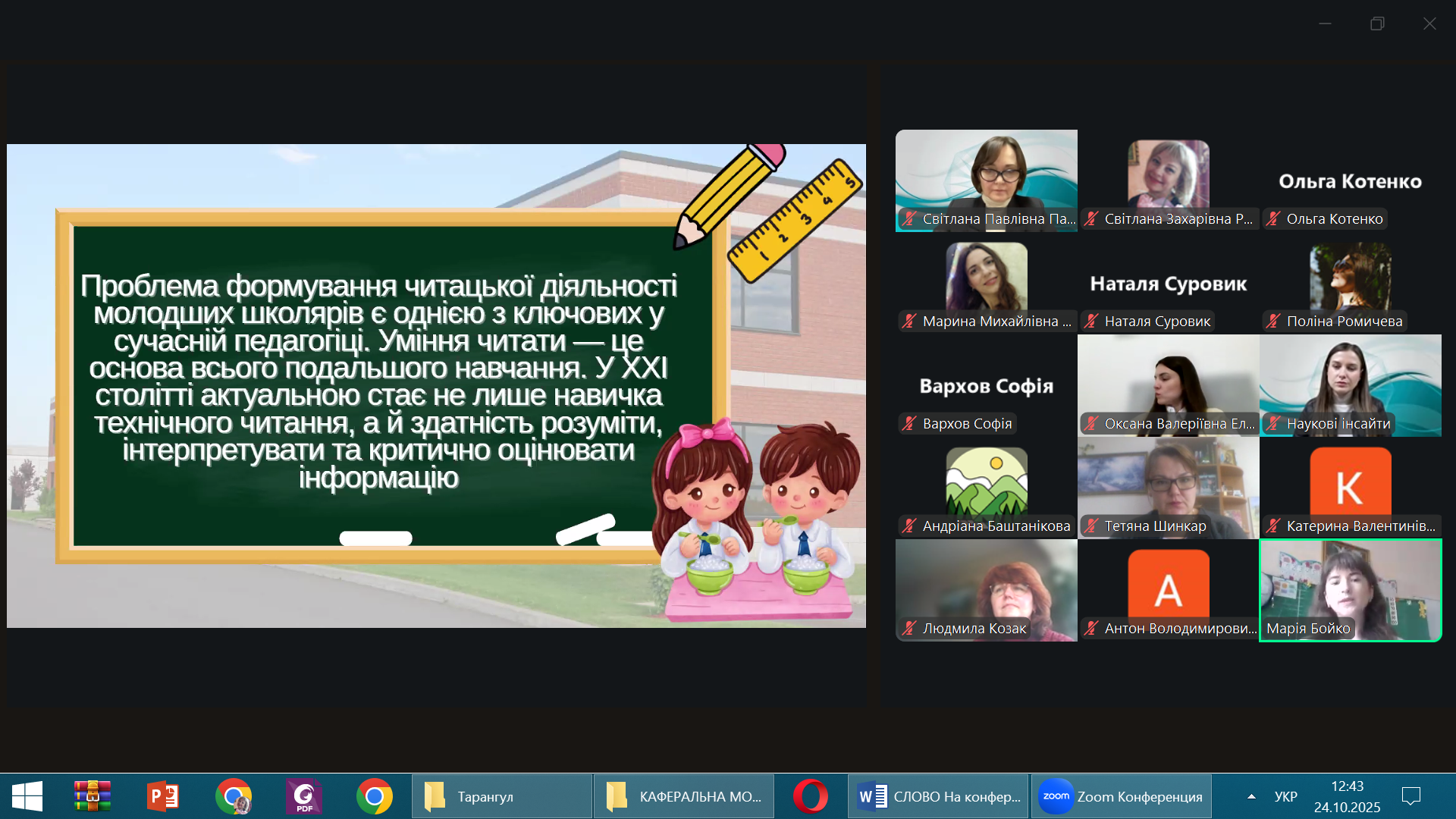Open the Windows notification center
1456x819 pixels.
point(1411,796)
